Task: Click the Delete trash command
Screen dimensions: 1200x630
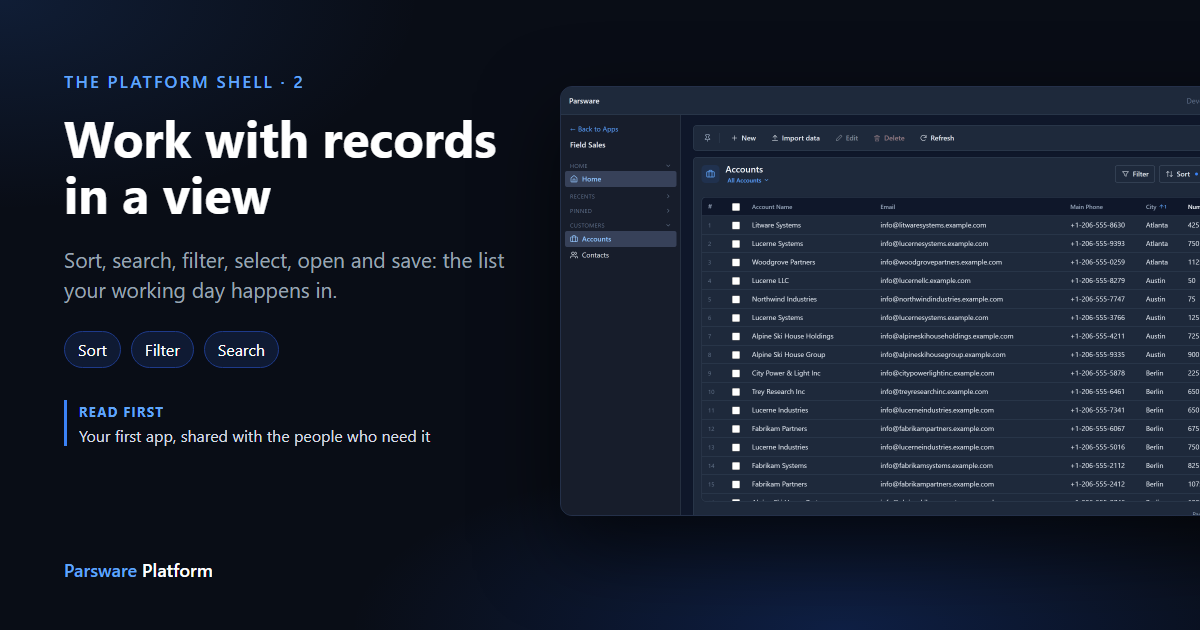Action: click(x=888, y=138)
